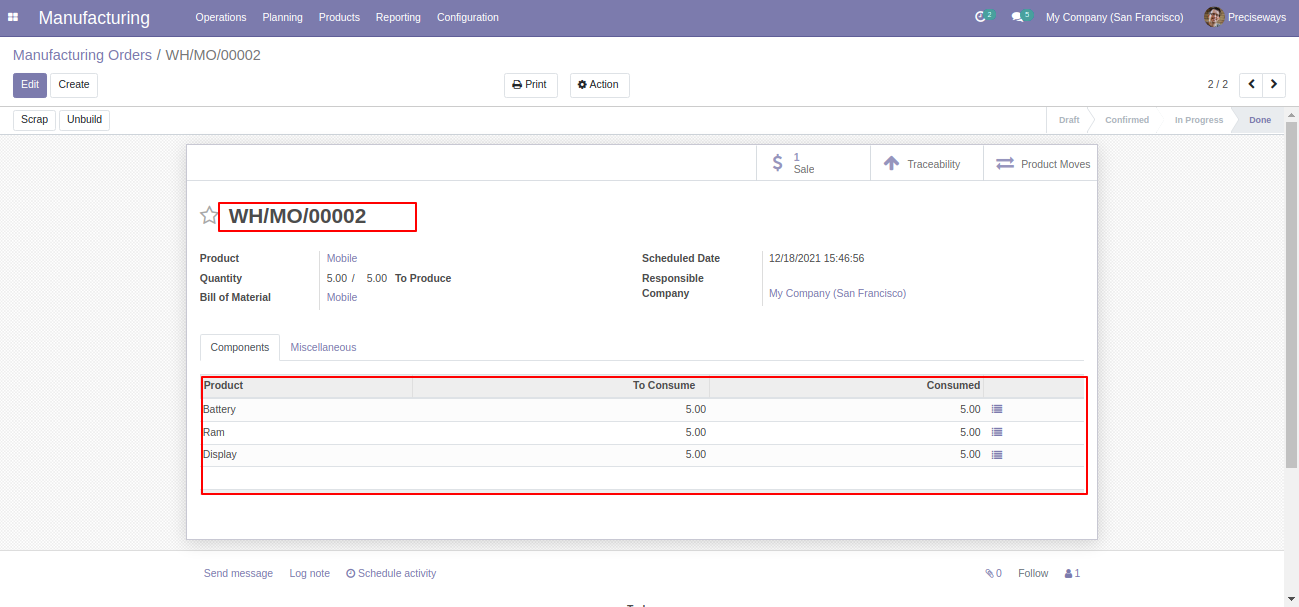This screenshot has height=607, width=1299.
Task: Click the Unbuild button
Action: pyautogui.click(x=84, y=120)
